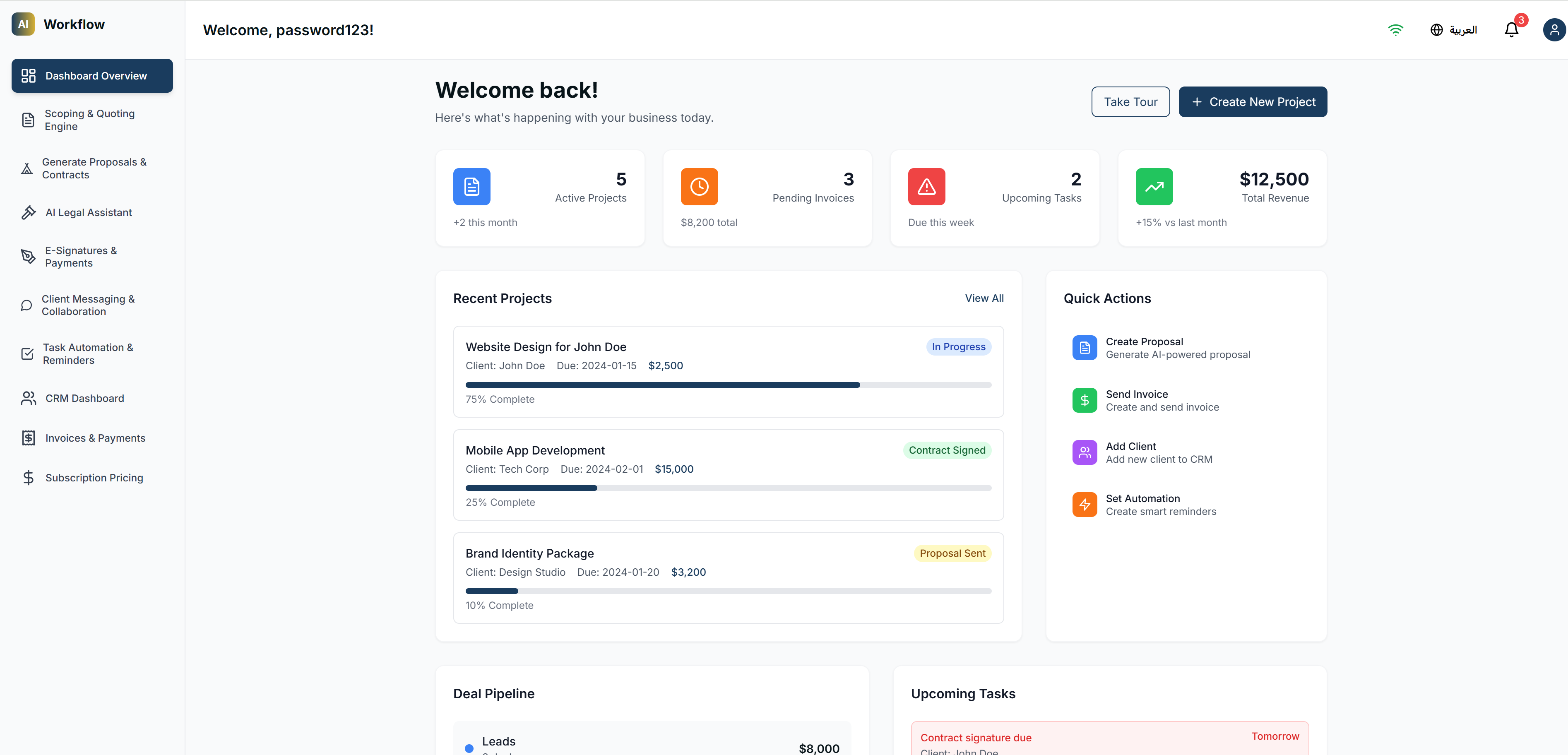
Task: Switch language to العربية
Action: [x=1463, y=30]
